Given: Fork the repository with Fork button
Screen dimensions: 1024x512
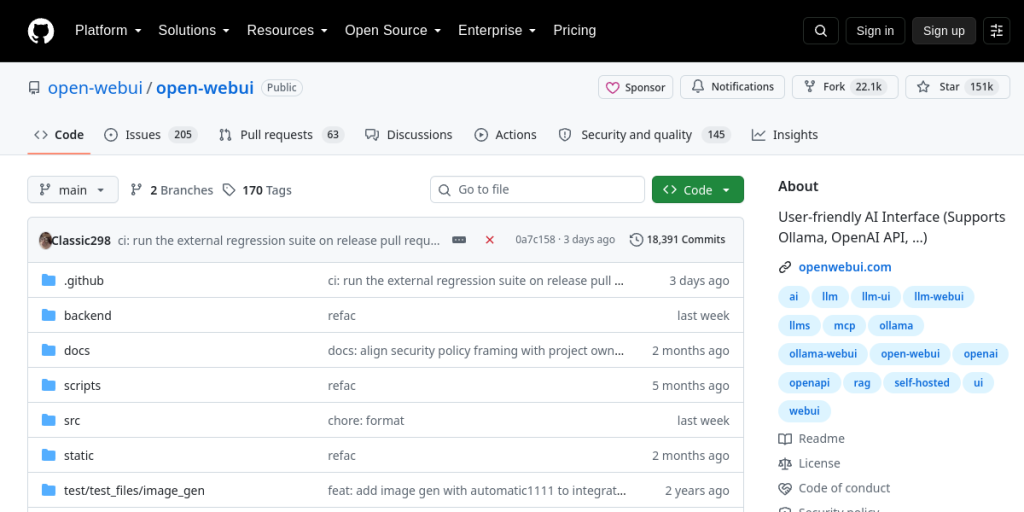Looking at the screenshot, I should (x=845, y=87).
